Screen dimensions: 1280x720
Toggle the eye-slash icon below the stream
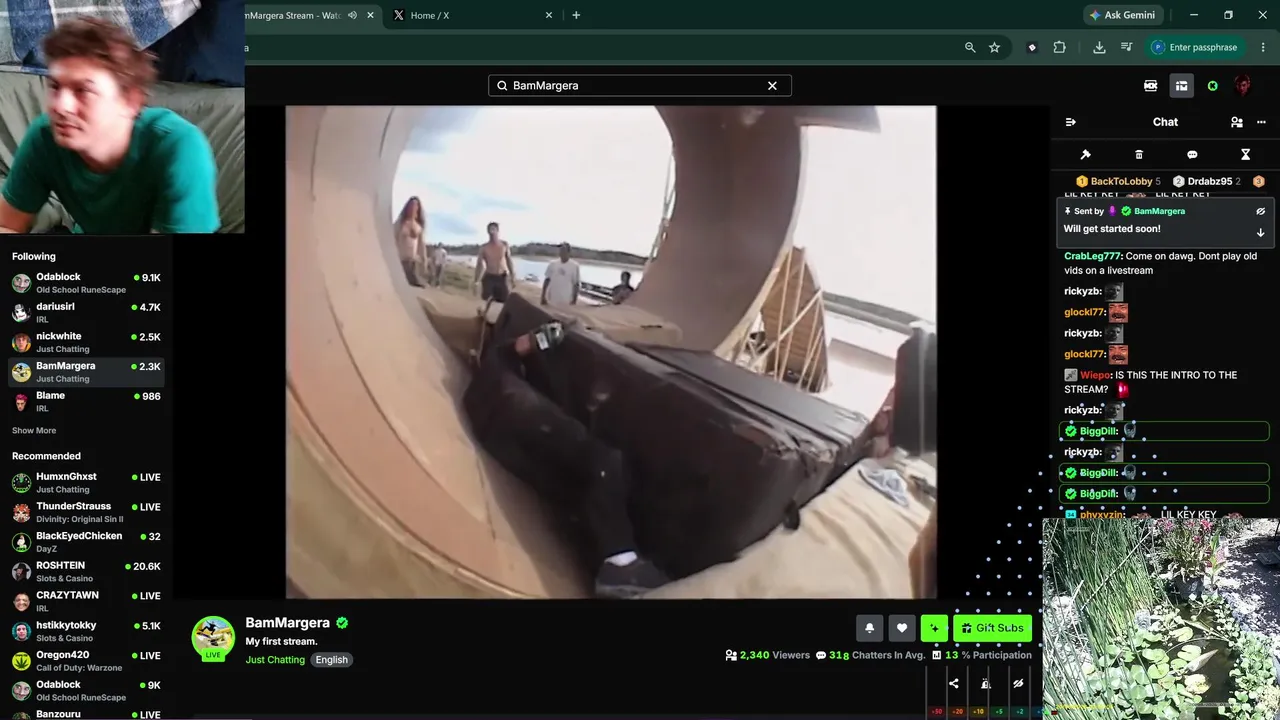click(1018, 684)
